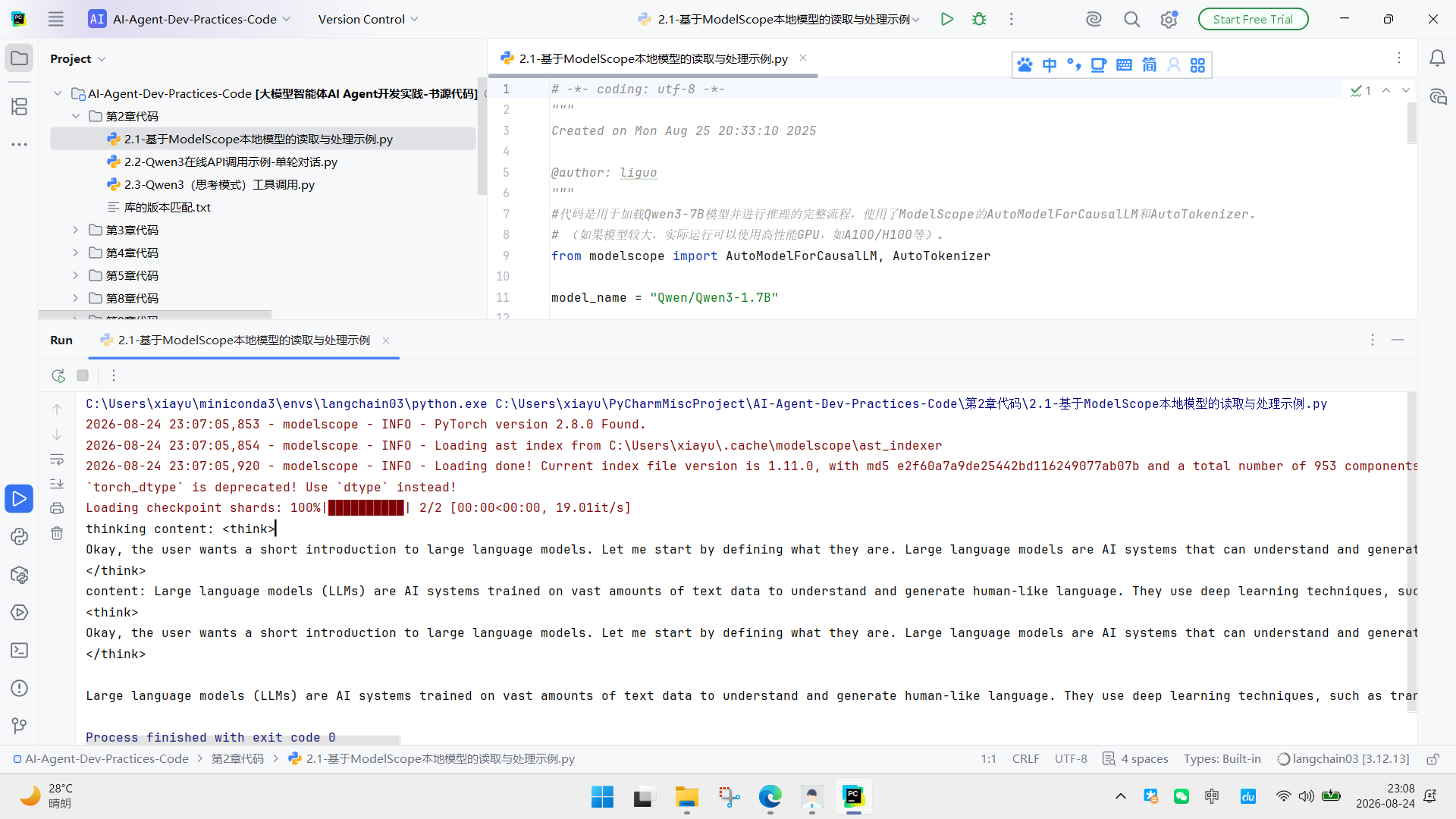This screenshot has width=1456, height=819.
Task: Toggle the soft keyboard on the IME bar
Action: click(x=1124, y=65)
